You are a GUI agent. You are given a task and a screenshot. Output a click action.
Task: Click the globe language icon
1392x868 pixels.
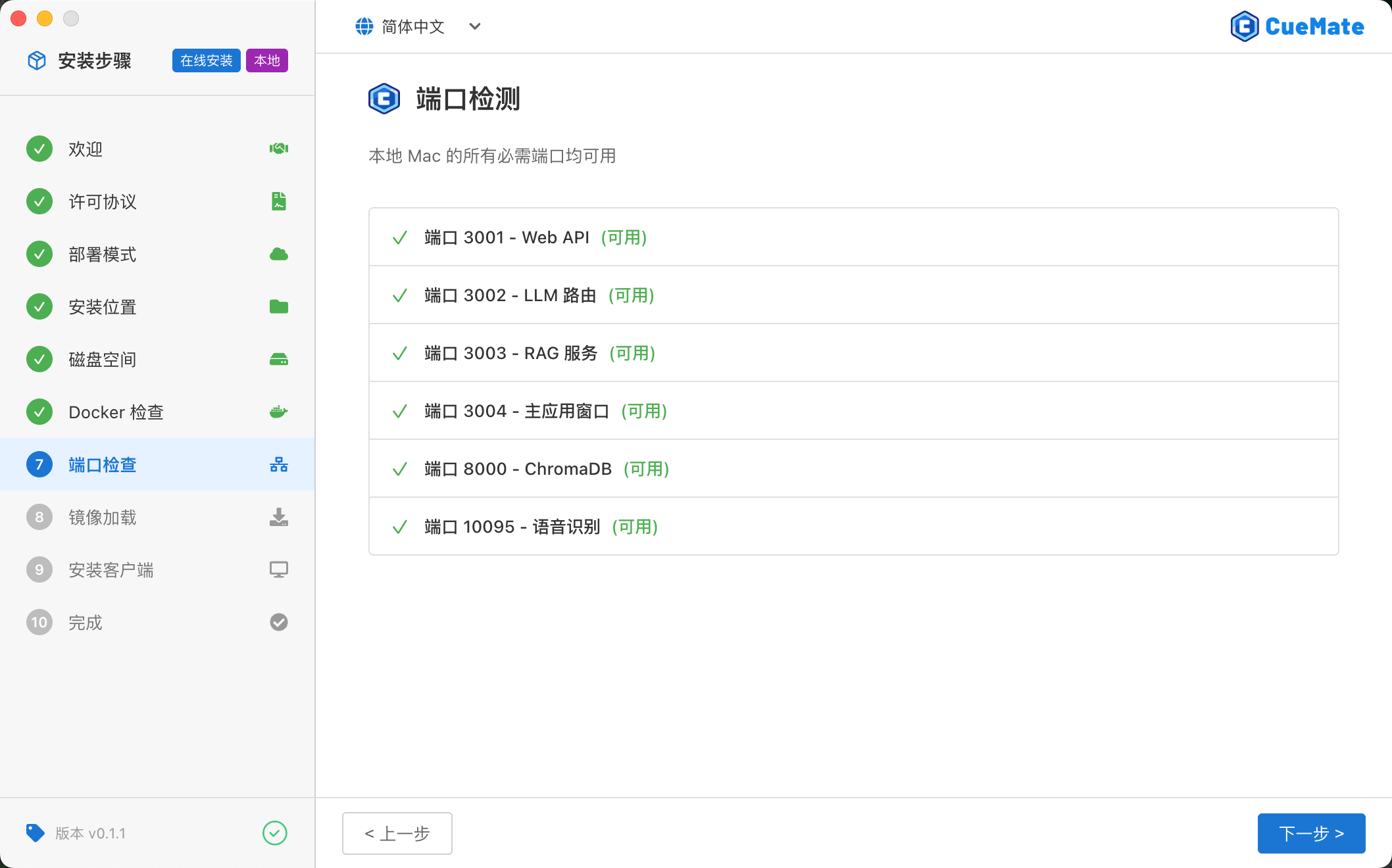coord(364,26)
